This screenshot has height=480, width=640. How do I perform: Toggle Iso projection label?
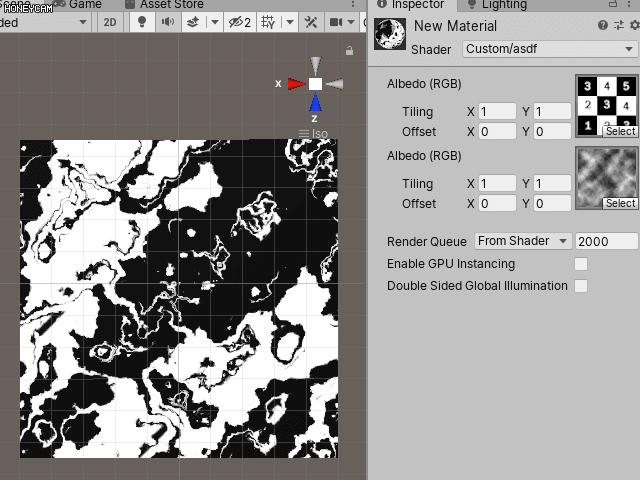pyautogui.click(x=313, y=133)
